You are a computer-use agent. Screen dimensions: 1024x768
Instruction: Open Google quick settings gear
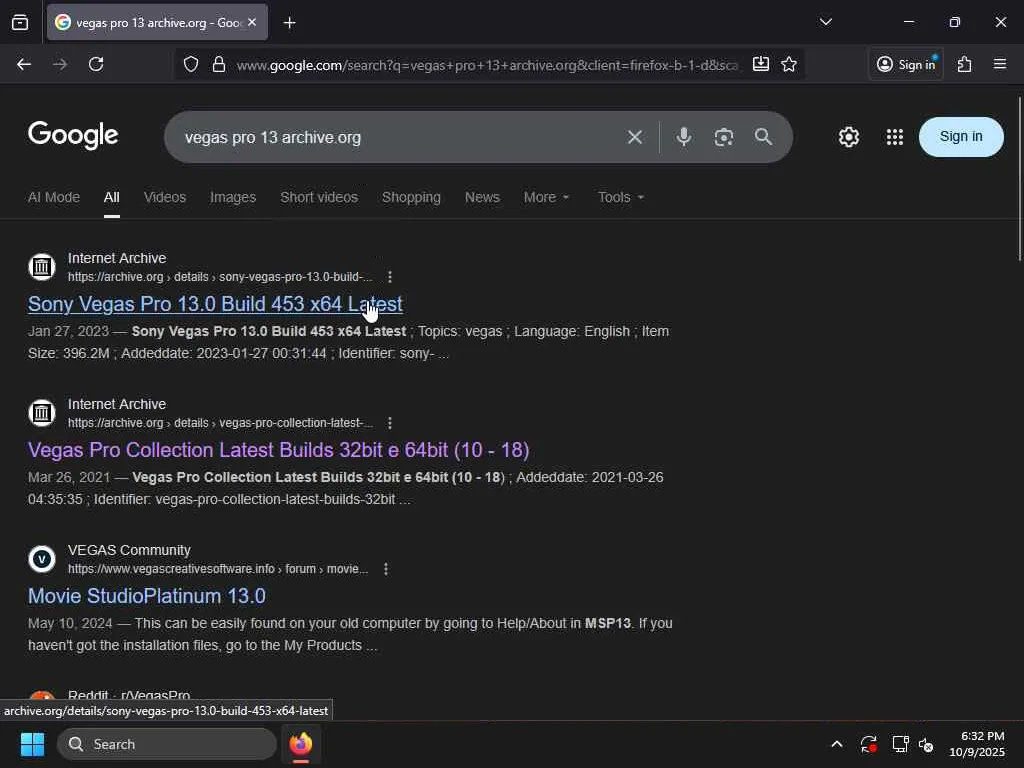[x=849, y=137]
